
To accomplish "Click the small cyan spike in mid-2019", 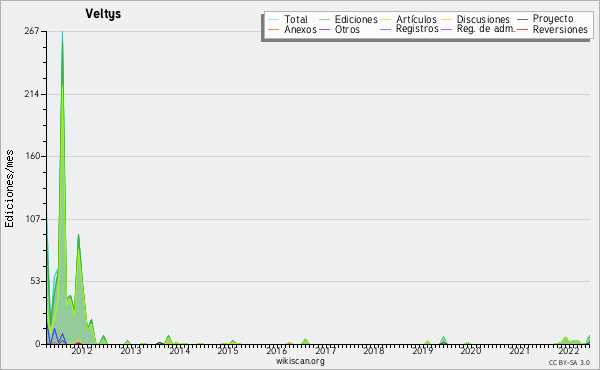I will pyautogui.click(x=443, y=338).
